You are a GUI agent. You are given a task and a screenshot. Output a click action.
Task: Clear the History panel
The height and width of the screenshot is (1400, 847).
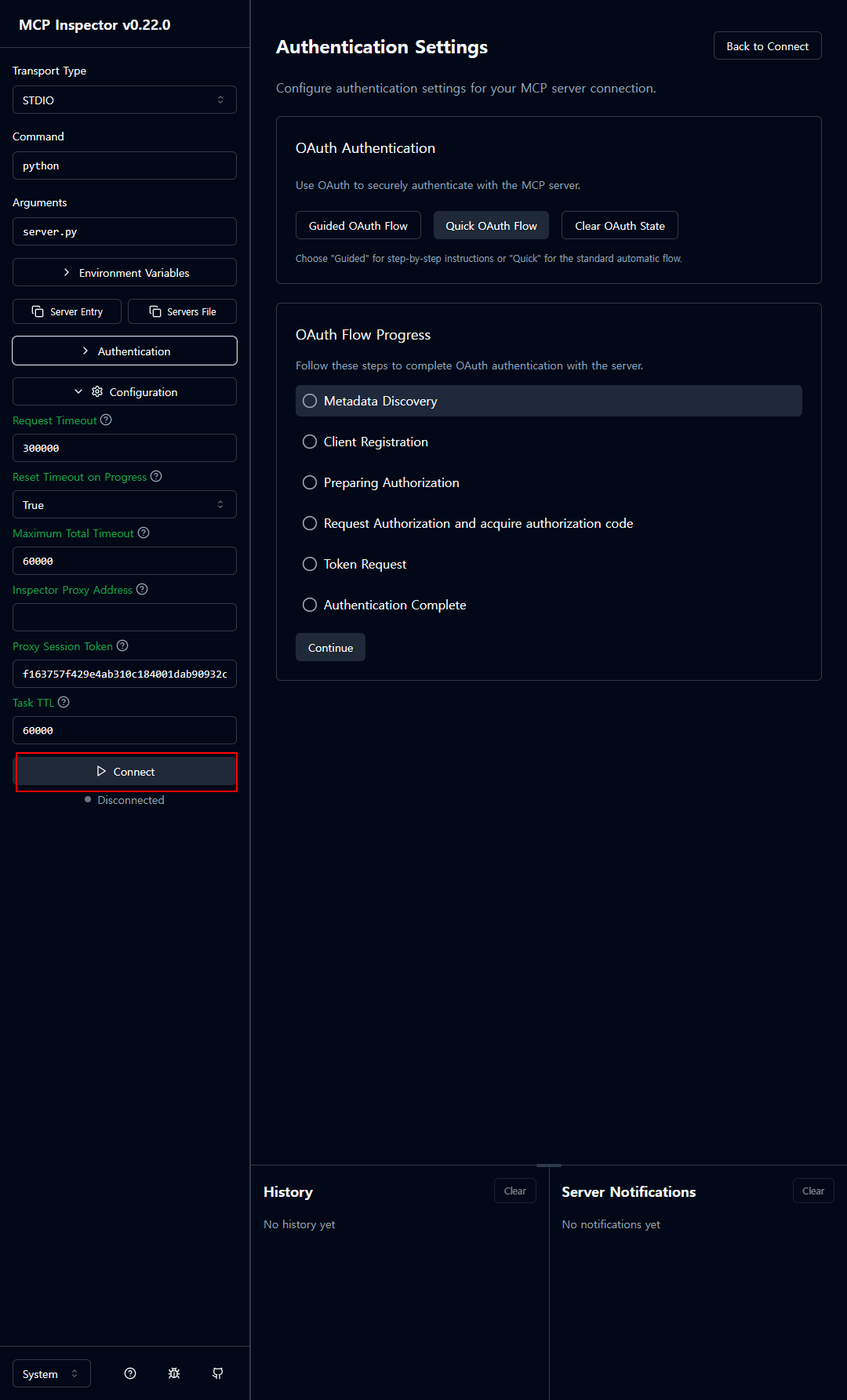pyautogui.click(x=515, y=1191)
